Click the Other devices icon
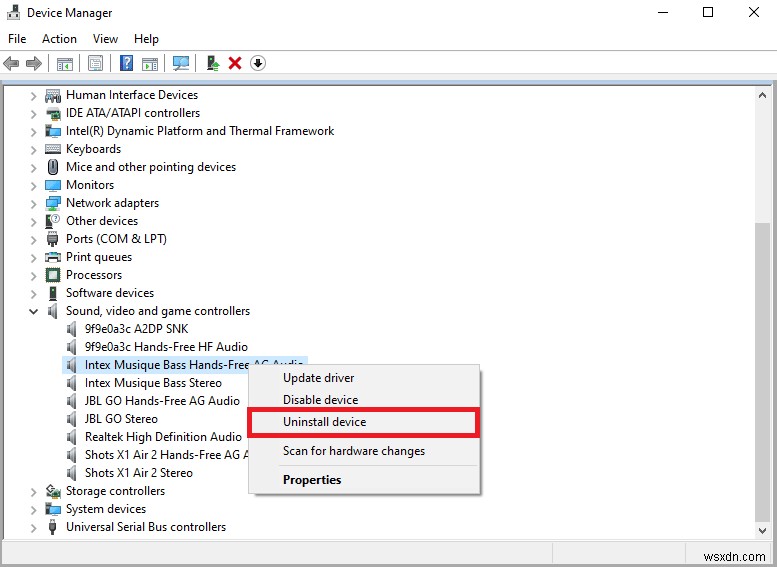 [53, 221]
